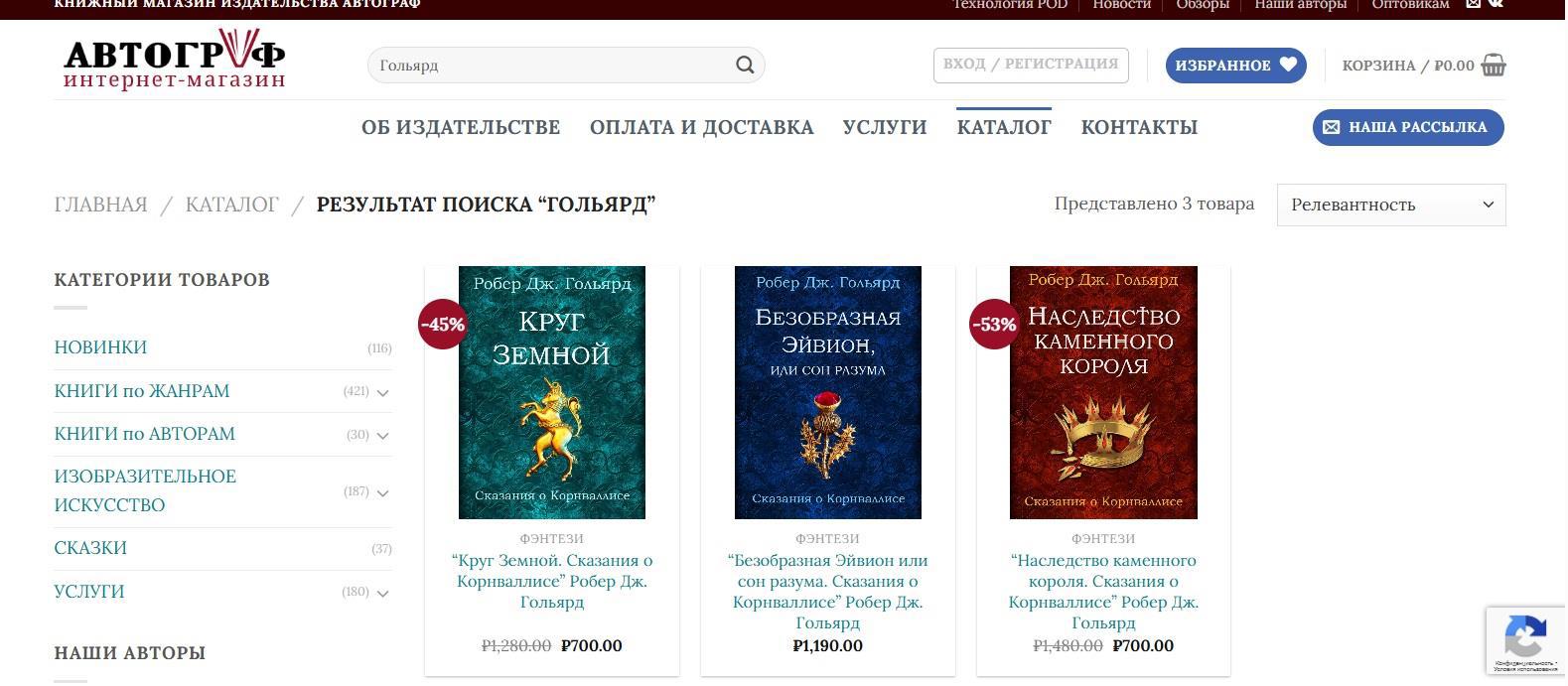
Task: Expand the КНИГИ по АВТОРАМ category
Action: 382,435
